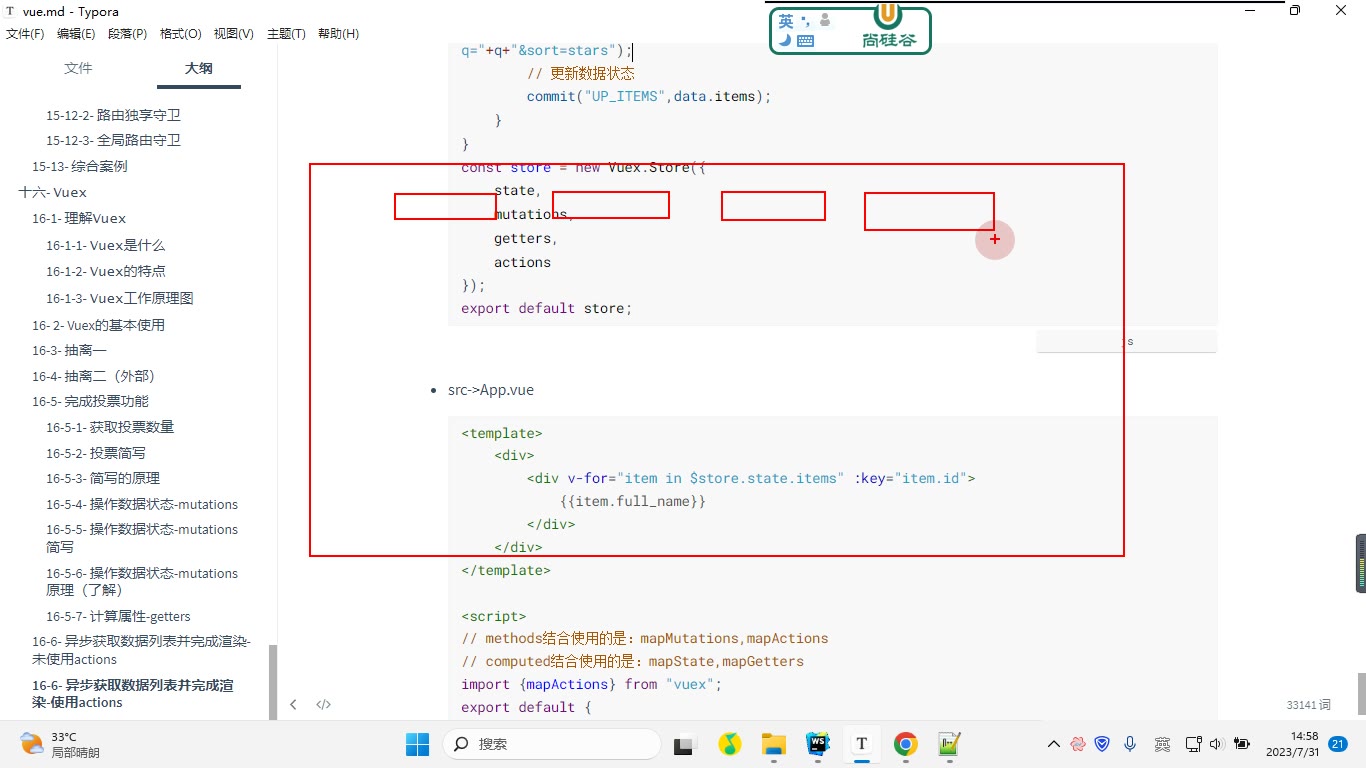Collapse sidebar with the left arrow icon

pyautogui.click(x=293, y=704)
